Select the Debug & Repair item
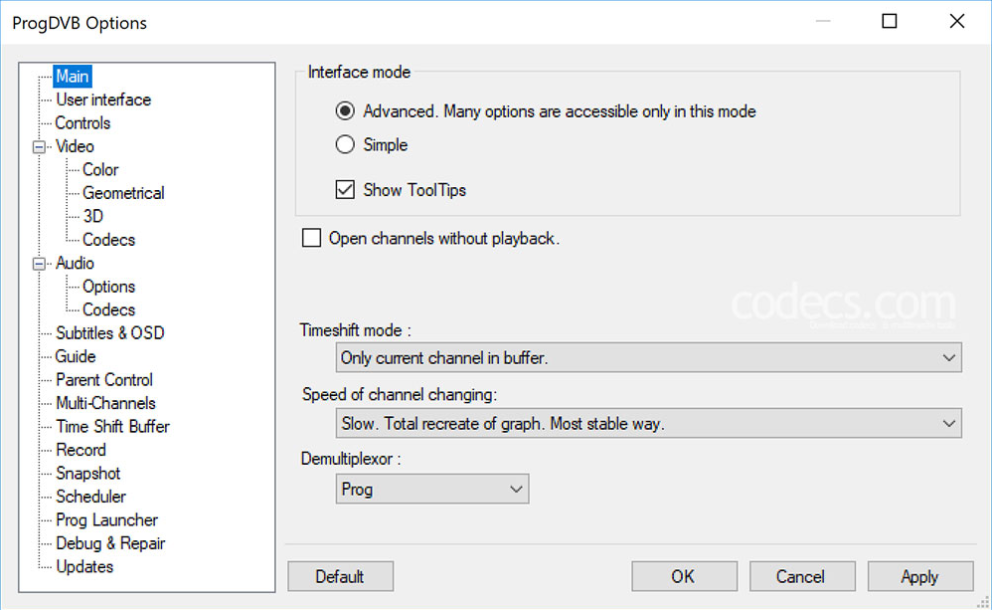This screenshot has height=610, width=992. pyautogui.click(x=110, y=543)
